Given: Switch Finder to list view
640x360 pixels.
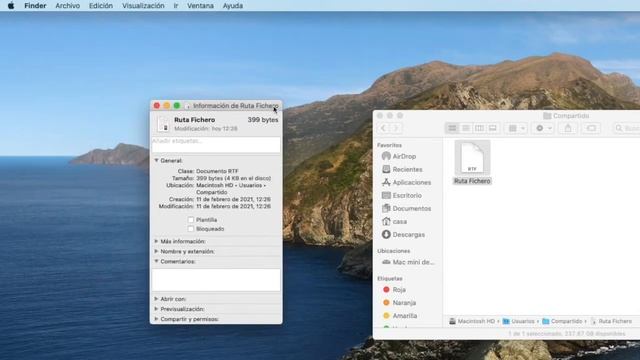Looking at the screenshot, I should pyautogui.click(x=466, y=128).
